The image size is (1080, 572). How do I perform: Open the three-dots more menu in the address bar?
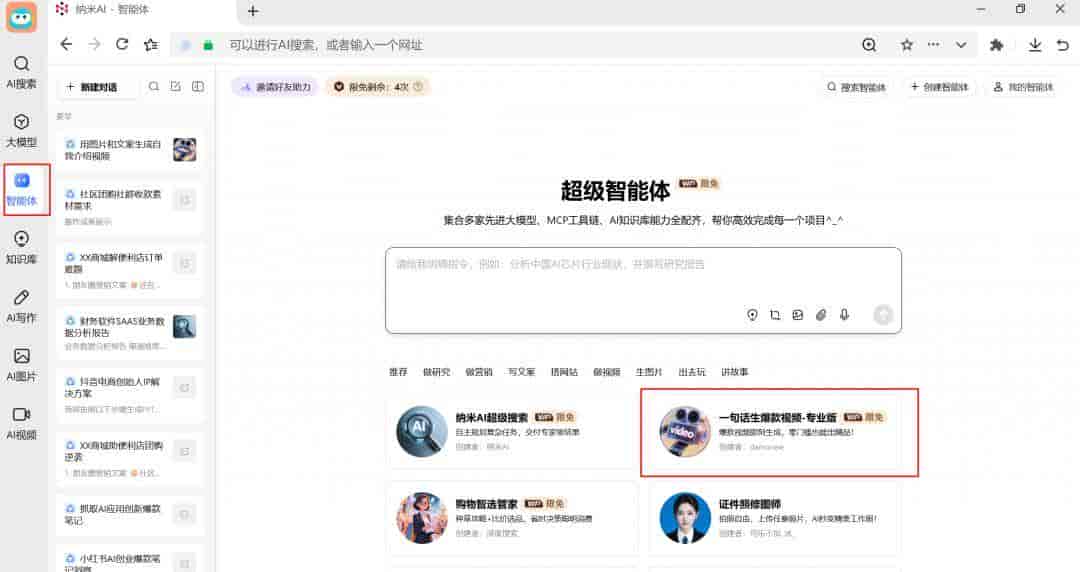[x=933, y=45]
